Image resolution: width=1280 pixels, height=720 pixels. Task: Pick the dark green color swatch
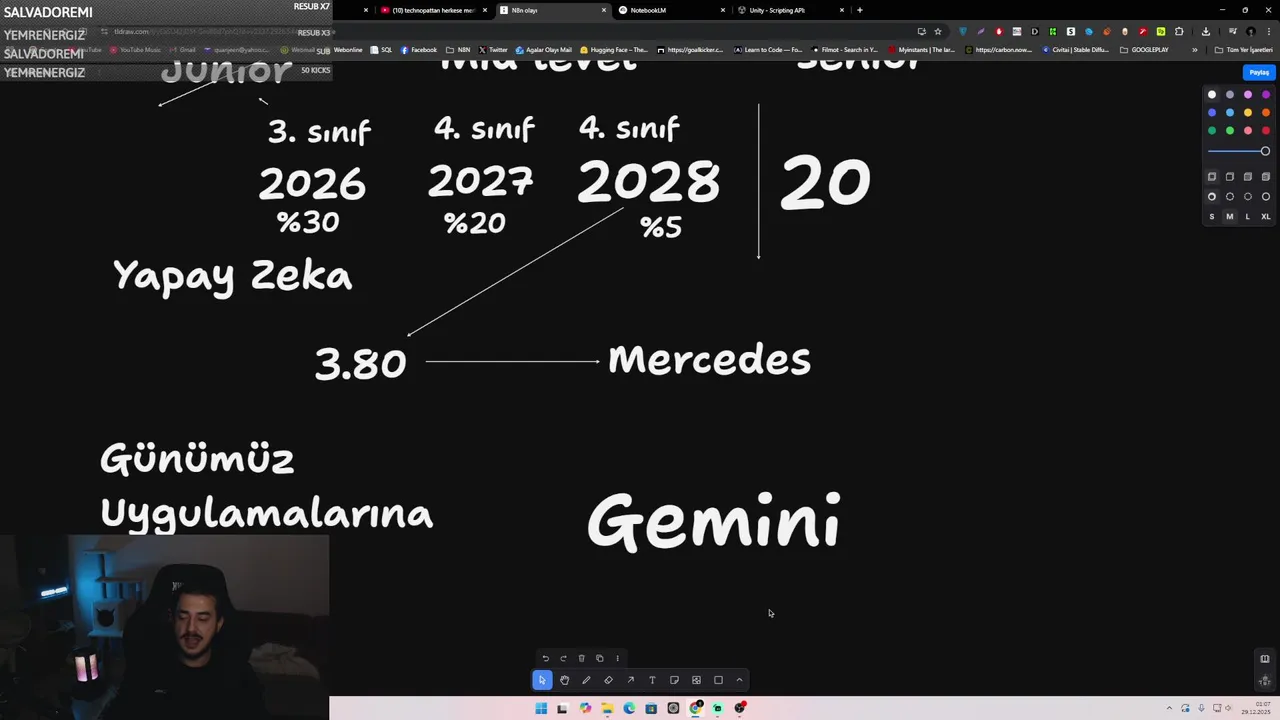[x=1212, y=131]
